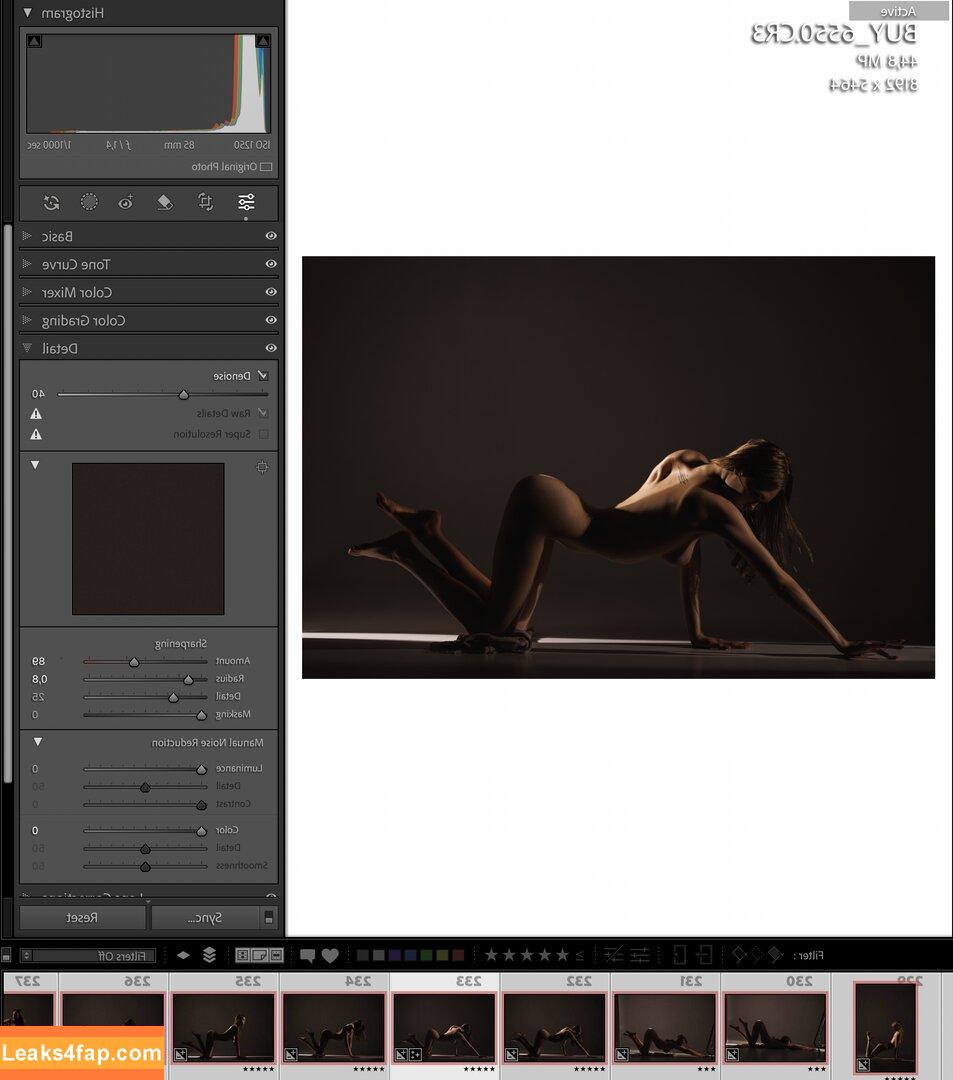Viewport: 953px width, 1080px height.
Task: Open the Filters Off dropdown
Action: [x=87, y=955]
